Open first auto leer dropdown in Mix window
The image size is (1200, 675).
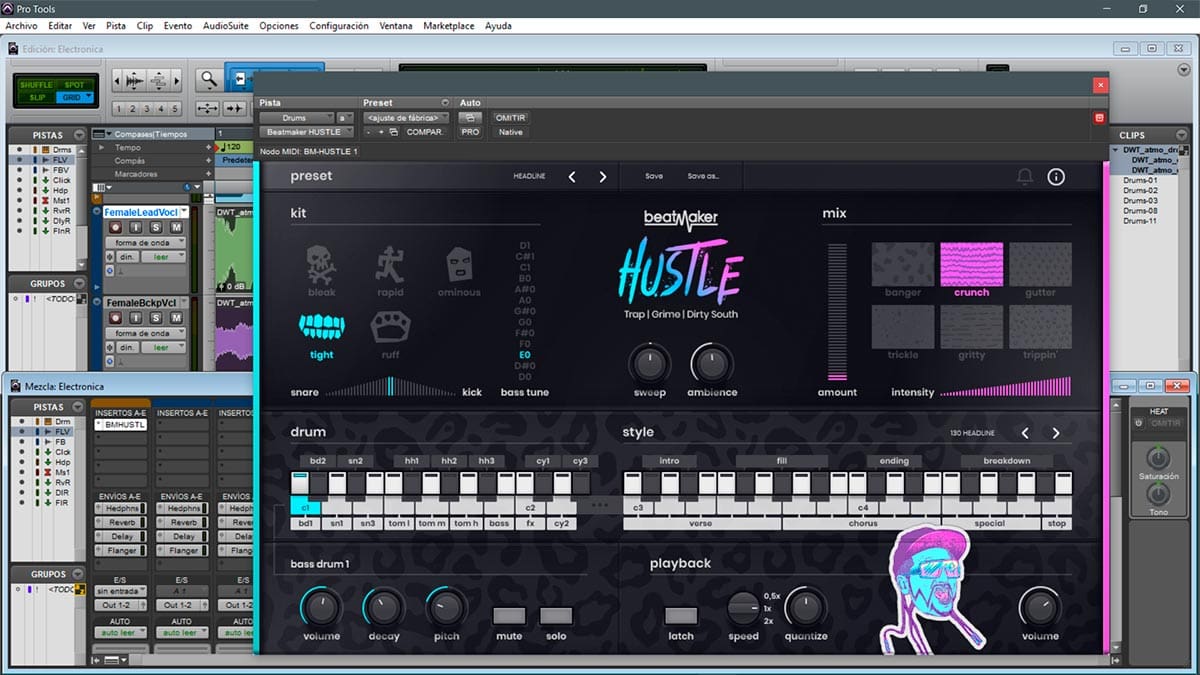[120, 633]
